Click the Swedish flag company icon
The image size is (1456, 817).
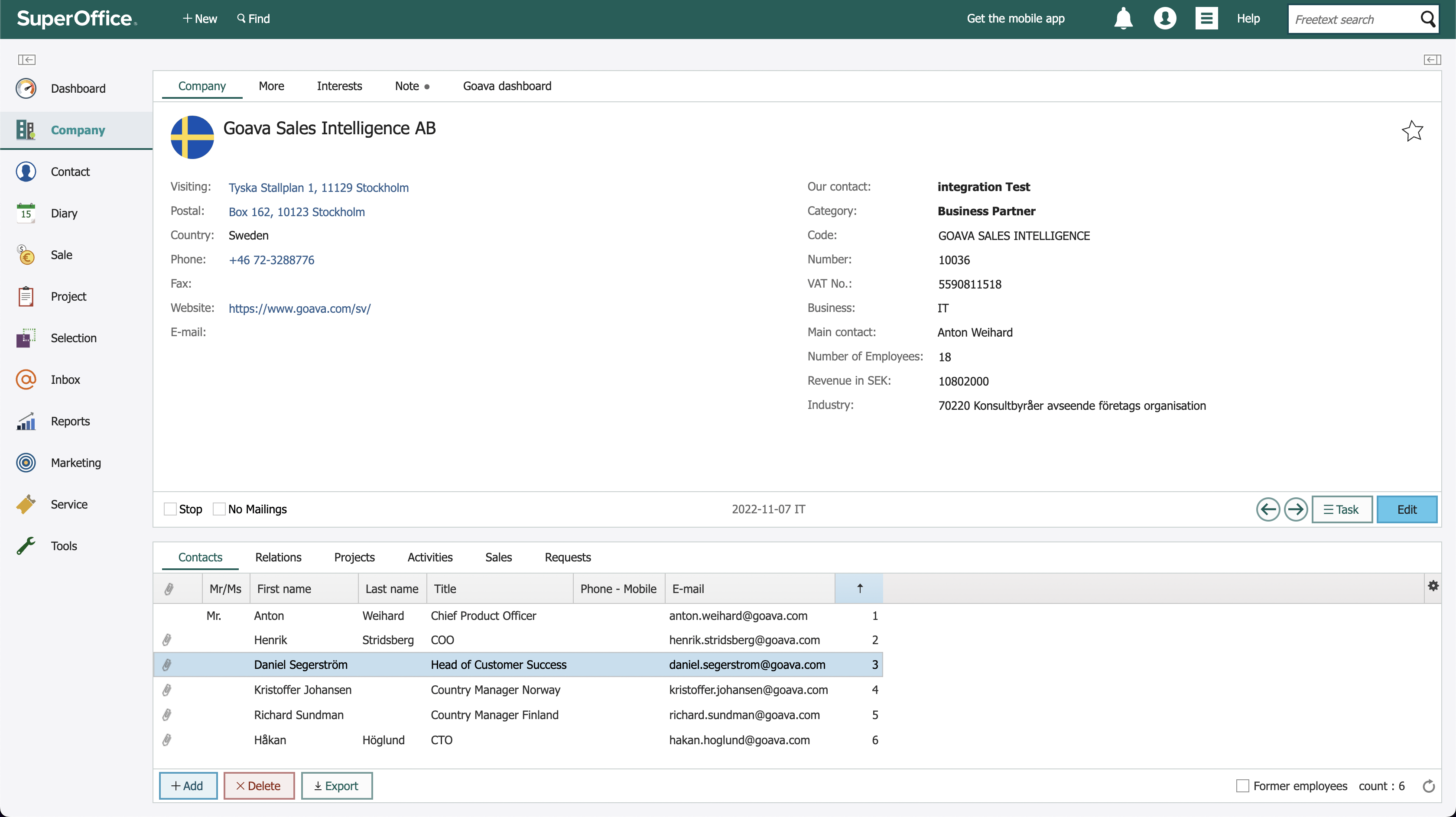(192, 137)
